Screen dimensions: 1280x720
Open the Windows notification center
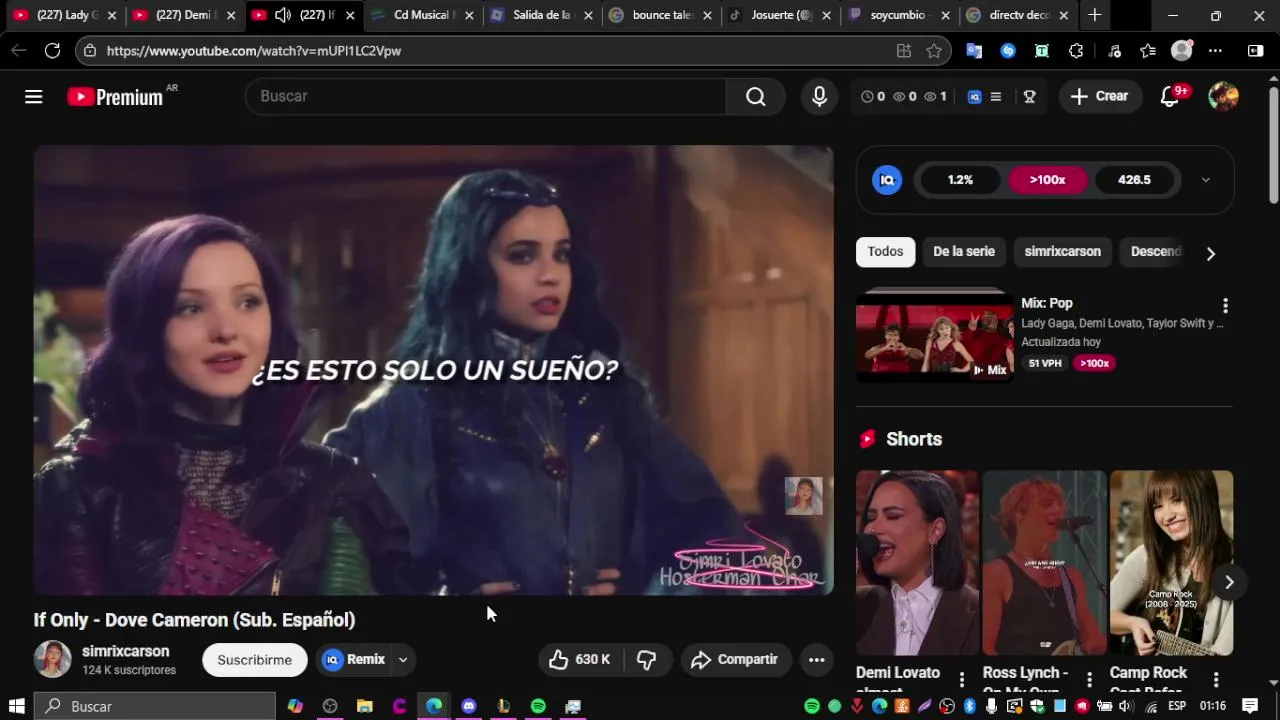point(1250,706)
